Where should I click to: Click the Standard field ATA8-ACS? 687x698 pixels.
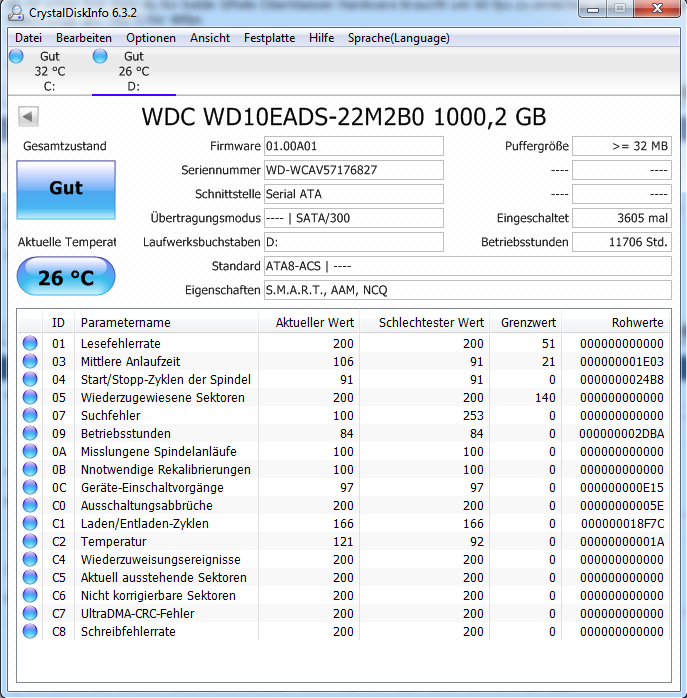pyautogui.click(x=467, y=266)
